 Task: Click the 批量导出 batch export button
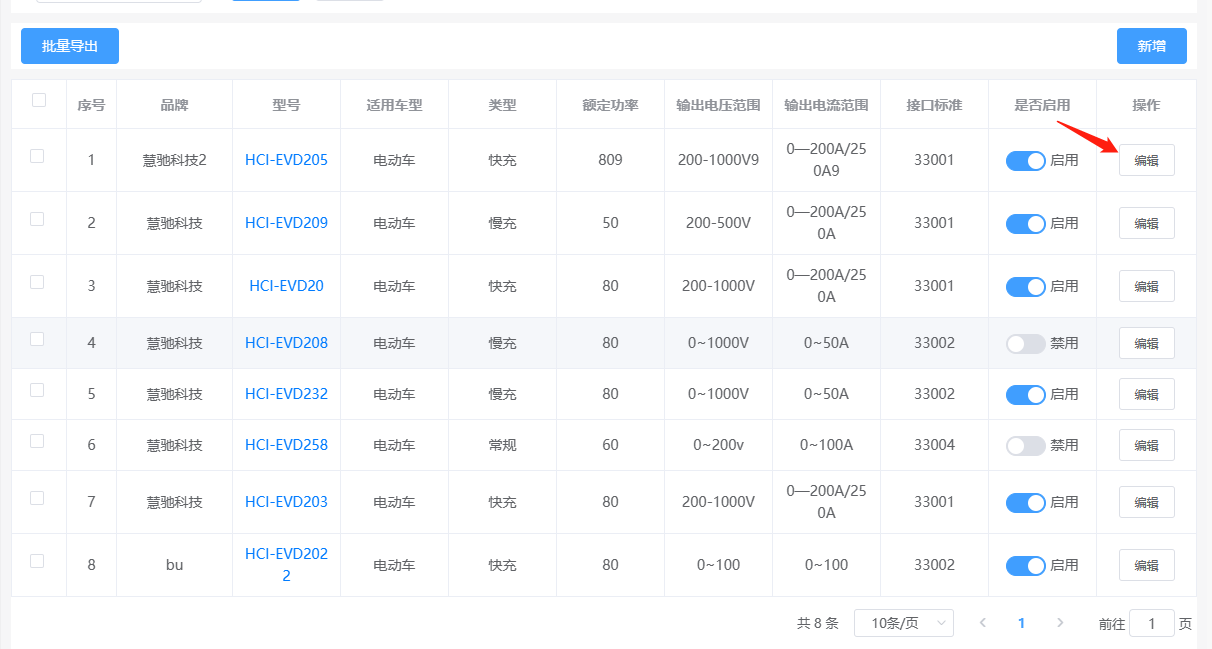(x=70, y=46)
